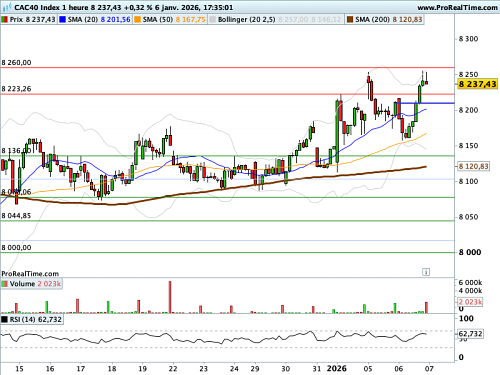Click the 8 050 price axis value
Screen dimensions: 500x375
(x=468, y=217)
